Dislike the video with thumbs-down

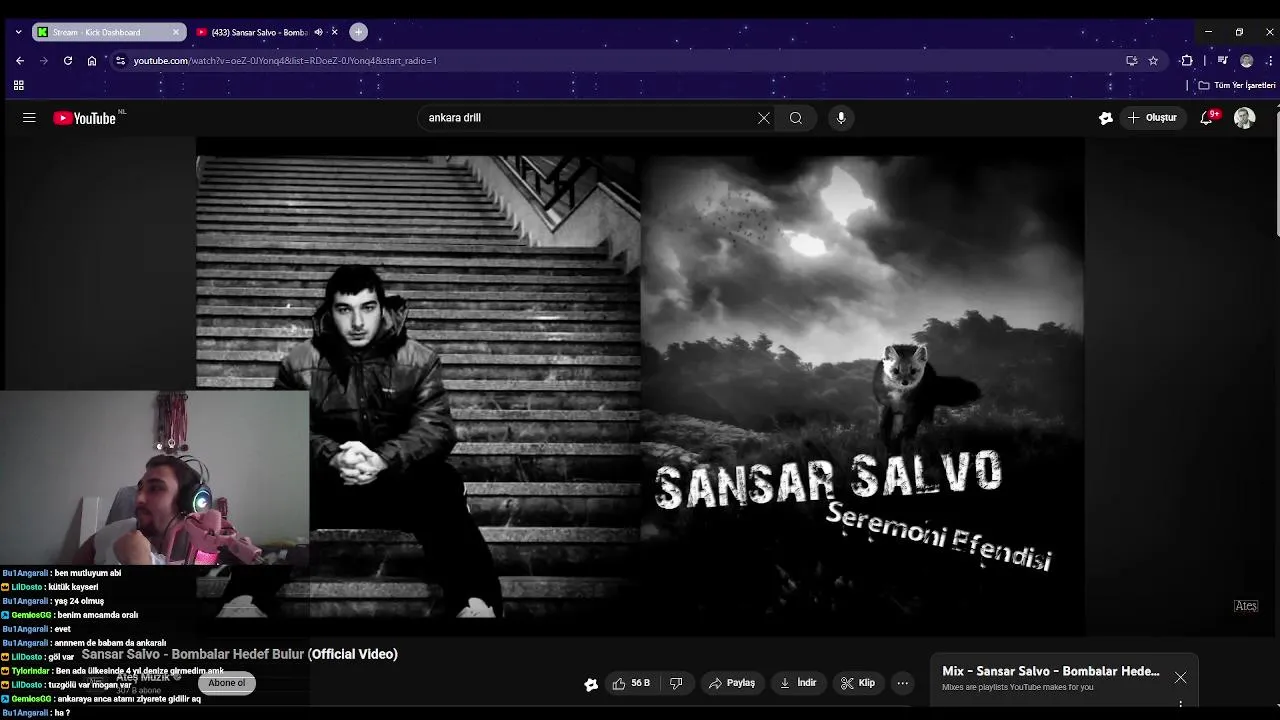(676, 683)
